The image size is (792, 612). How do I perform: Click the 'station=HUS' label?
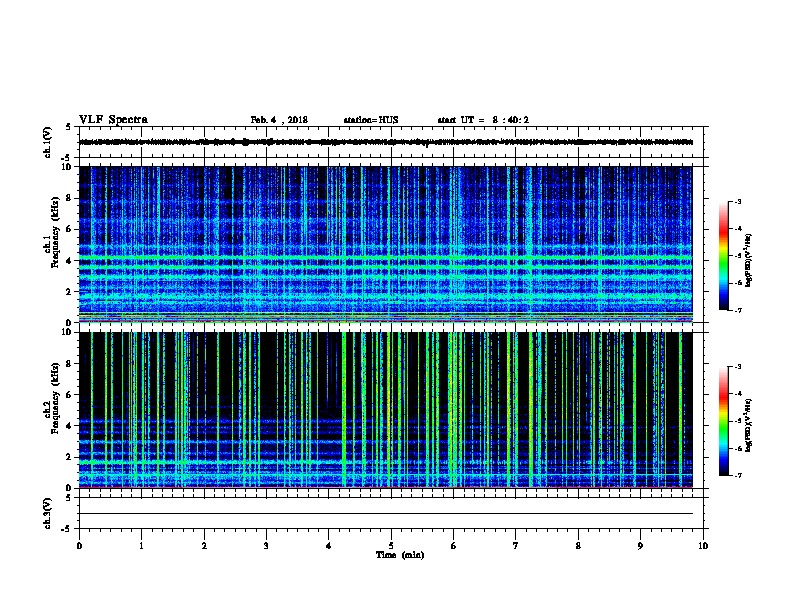(371, 120)
